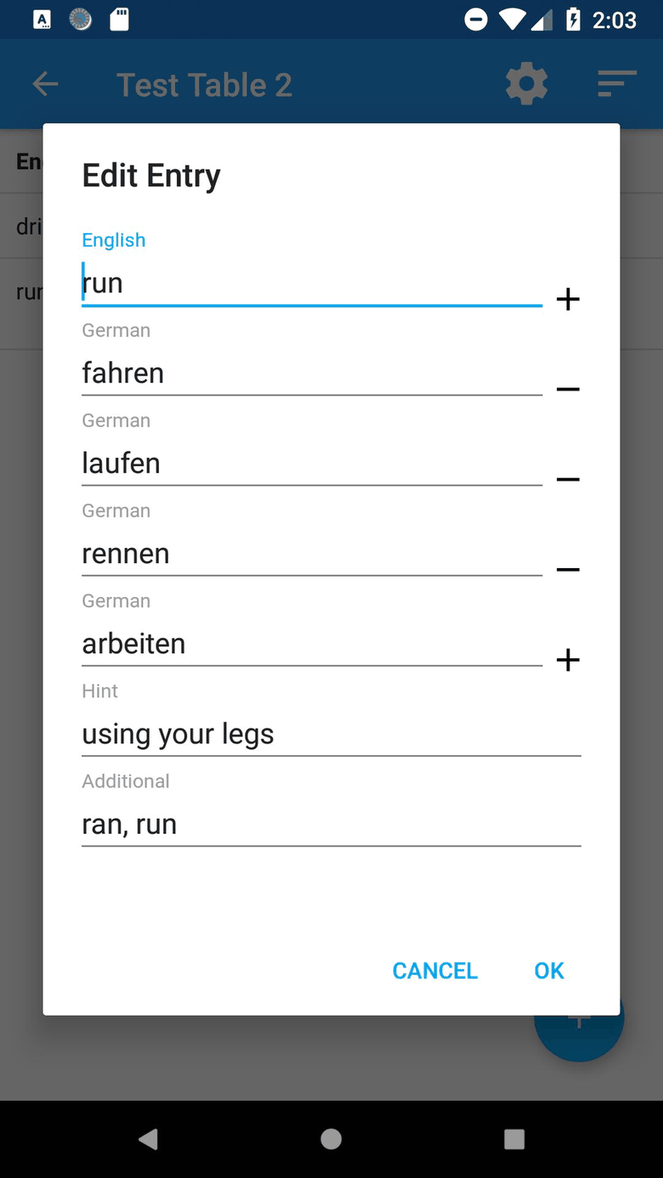Navigate back with the arrow icon
This screenshot has height=1178, width=663.
click(x=45, y=84)
